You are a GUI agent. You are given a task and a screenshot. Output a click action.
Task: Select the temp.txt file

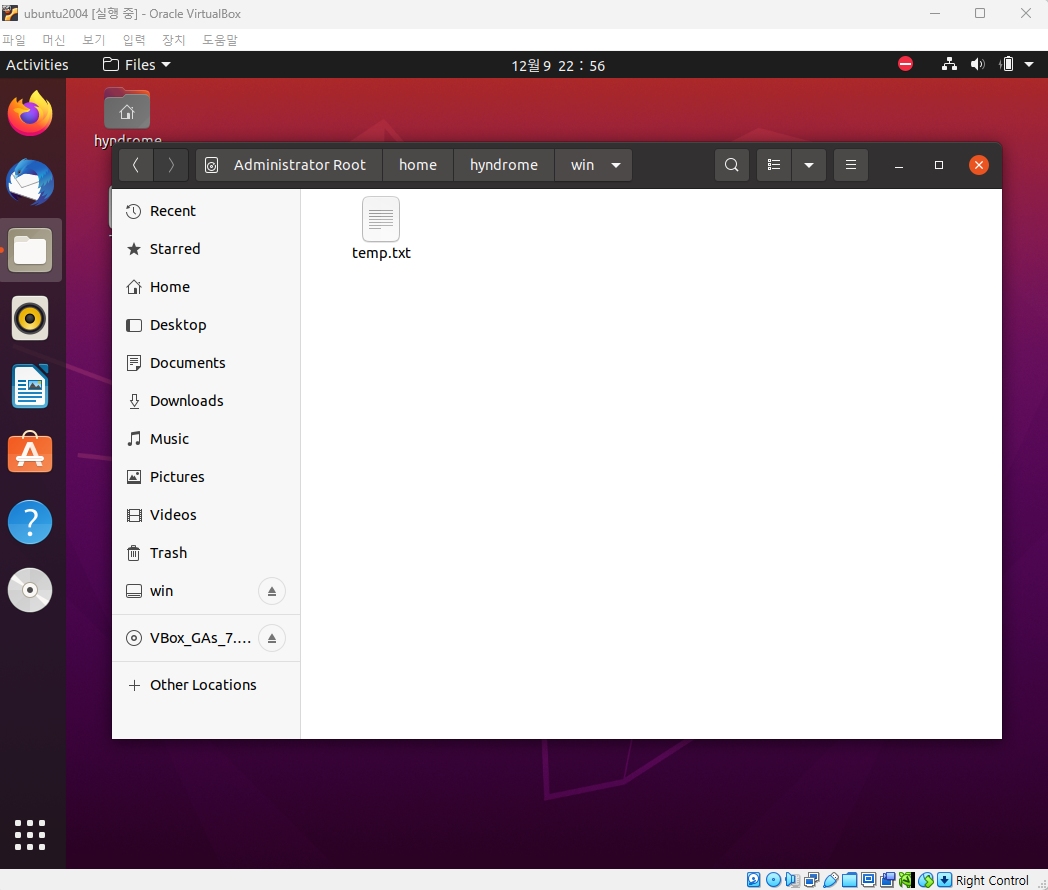coord(381,229)
